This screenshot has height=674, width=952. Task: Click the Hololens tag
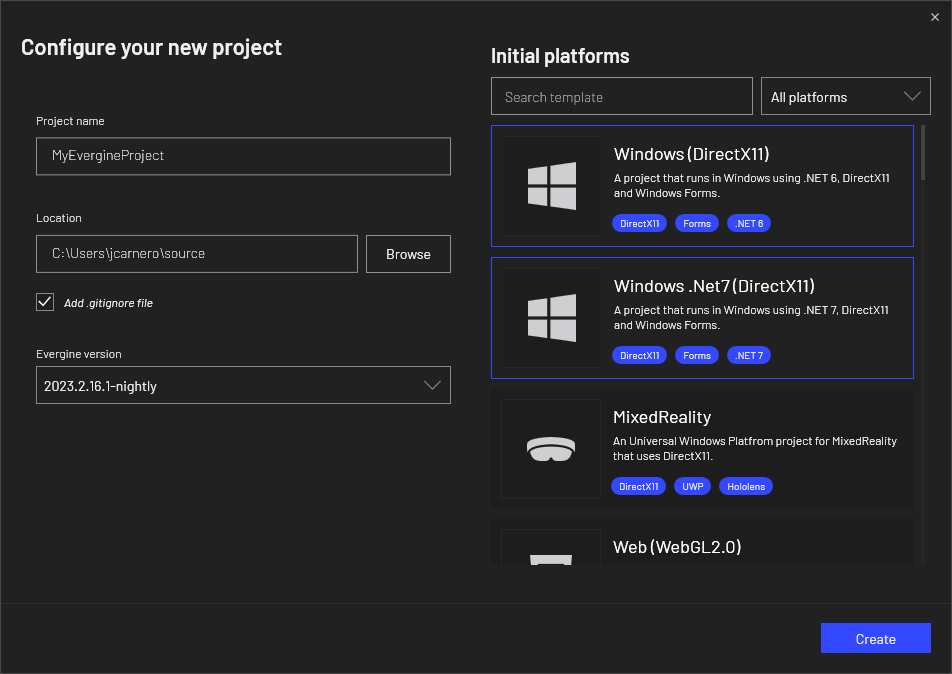point(746,486)
